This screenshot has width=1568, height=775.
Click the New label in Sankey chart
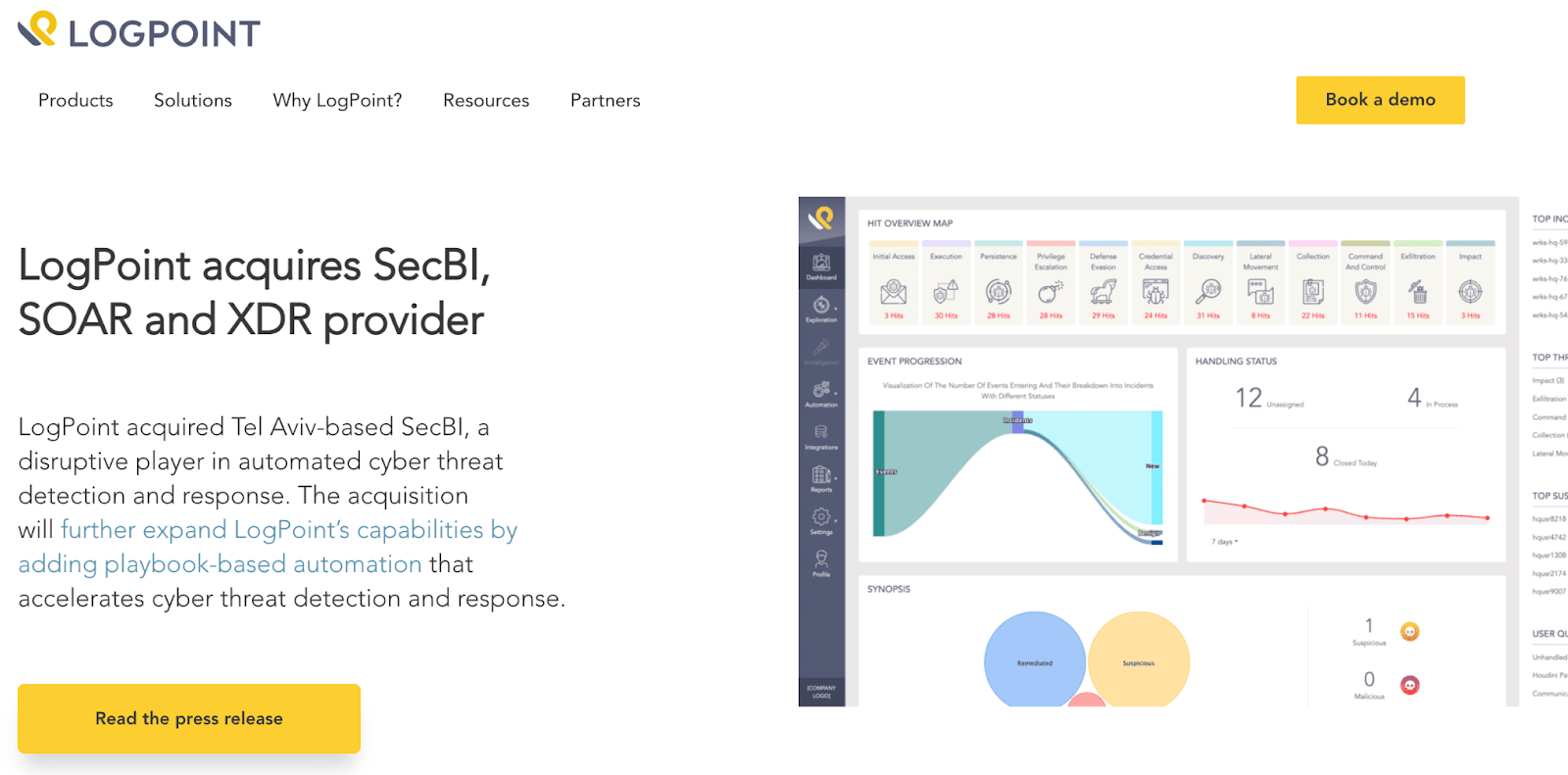(1152, 466)
